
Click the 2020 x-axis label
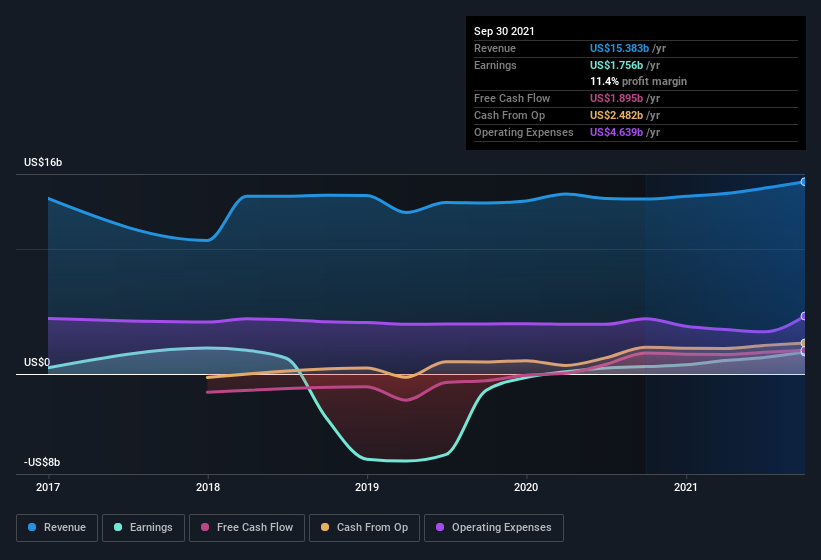pos(526,487)
